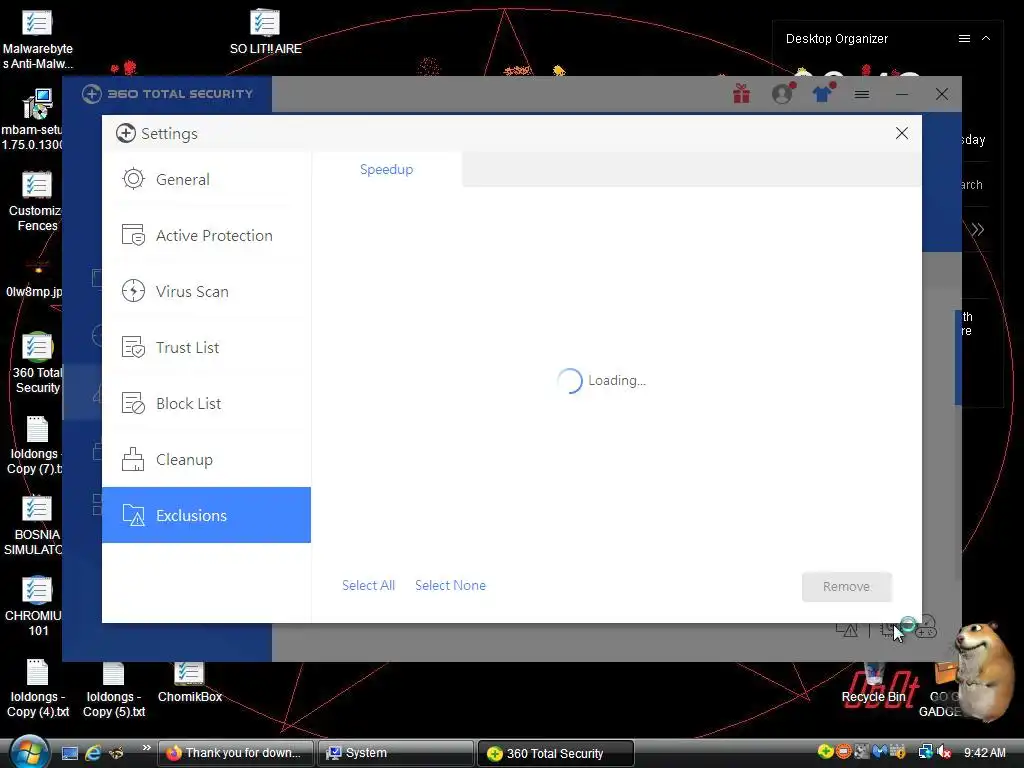This screenshot has width=1024, height=768.
Task: Click the Active Protection shield icon
Action: coord(133,235)
